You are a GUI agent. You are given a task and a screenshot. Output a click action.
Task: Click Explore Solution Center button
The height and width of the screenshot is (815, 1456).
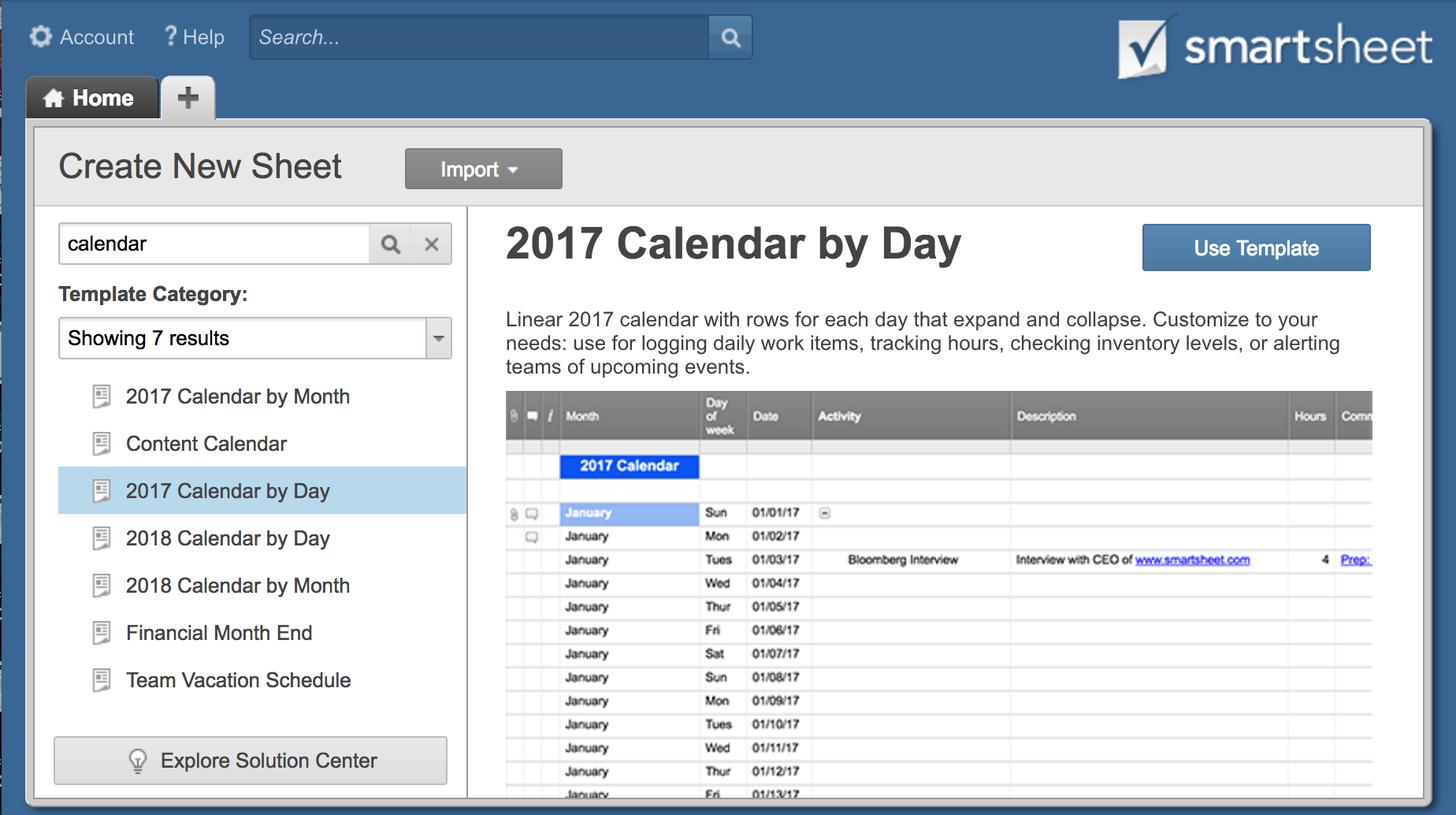point(251,761)
